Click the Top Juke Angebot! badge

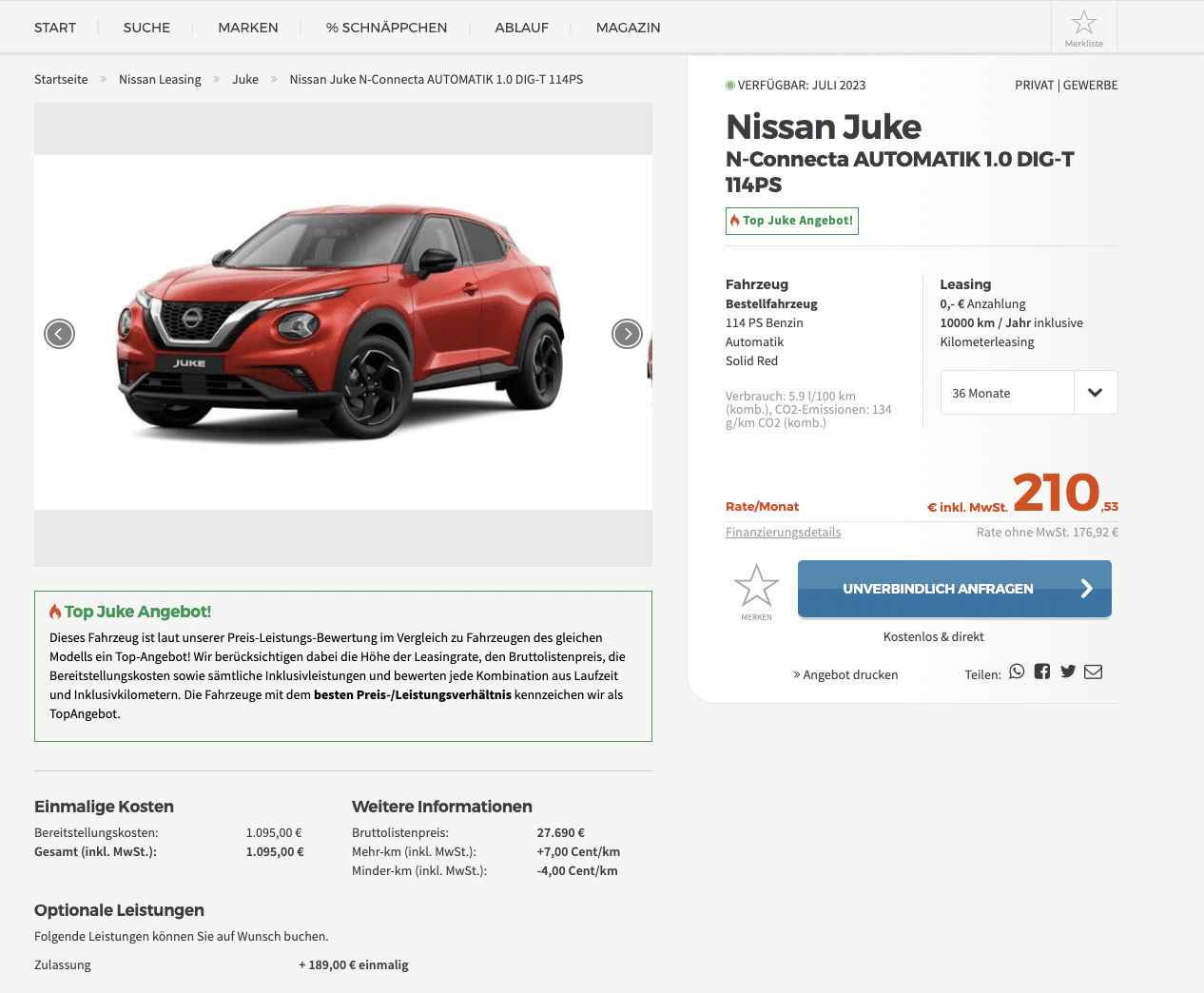click(792, 221)
